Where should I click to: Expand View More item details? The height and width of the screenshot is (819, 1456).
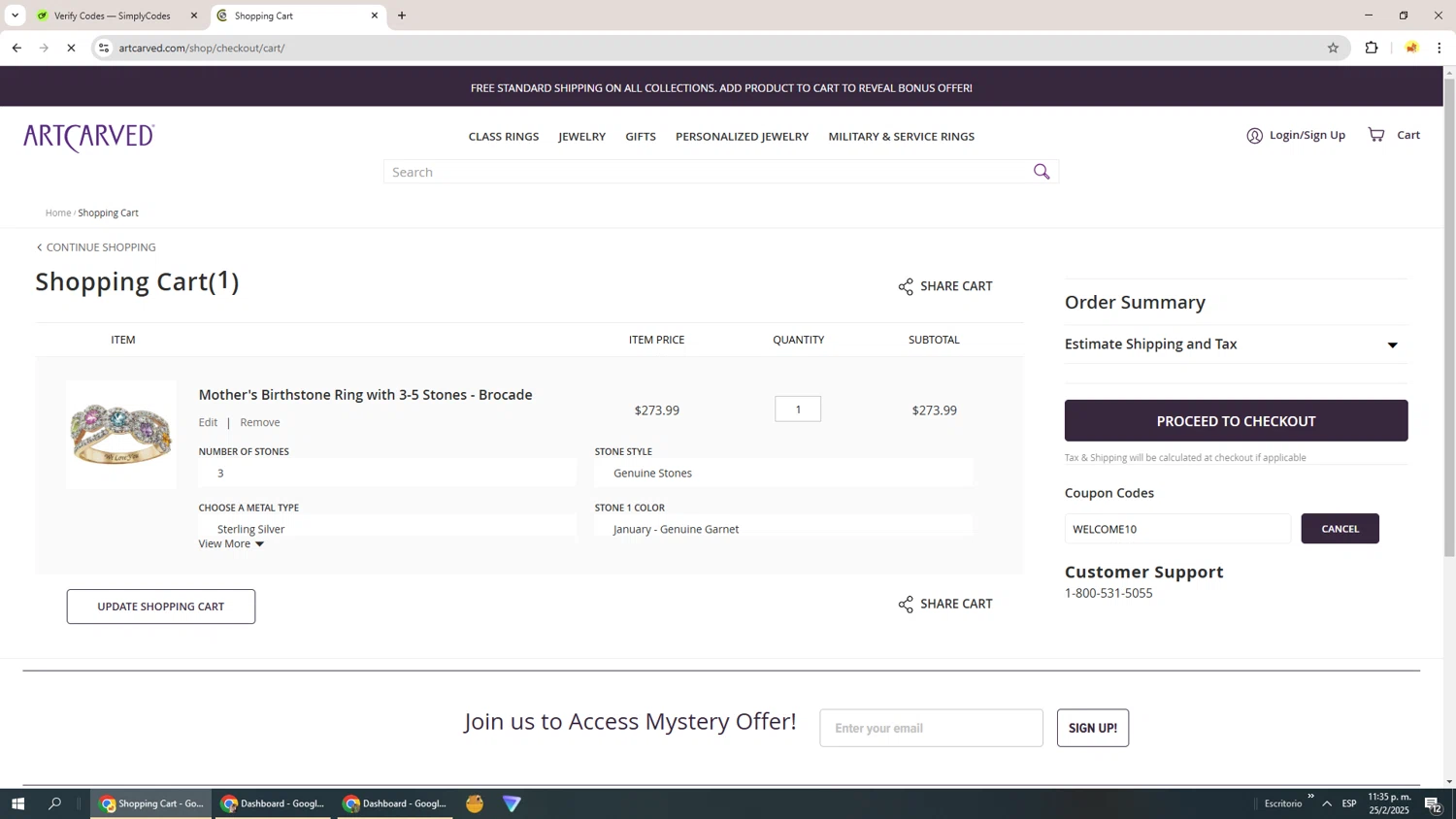(x=231, y=543)
